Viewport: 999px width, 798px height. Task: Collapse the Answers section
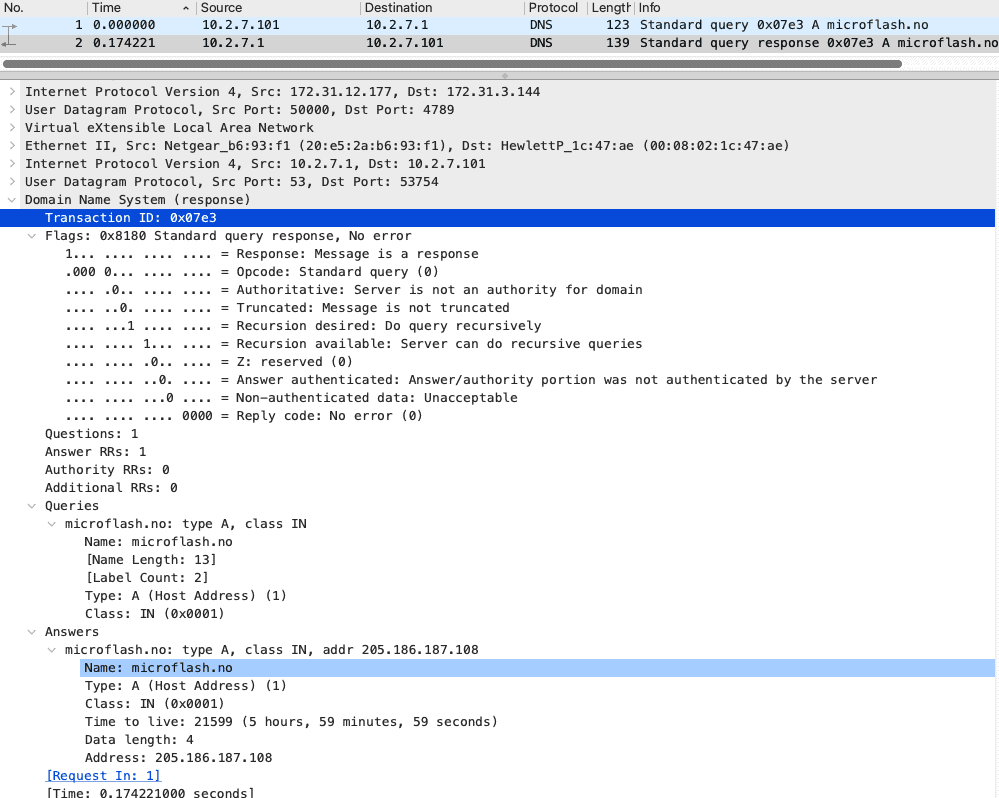[x=30, y=631]
